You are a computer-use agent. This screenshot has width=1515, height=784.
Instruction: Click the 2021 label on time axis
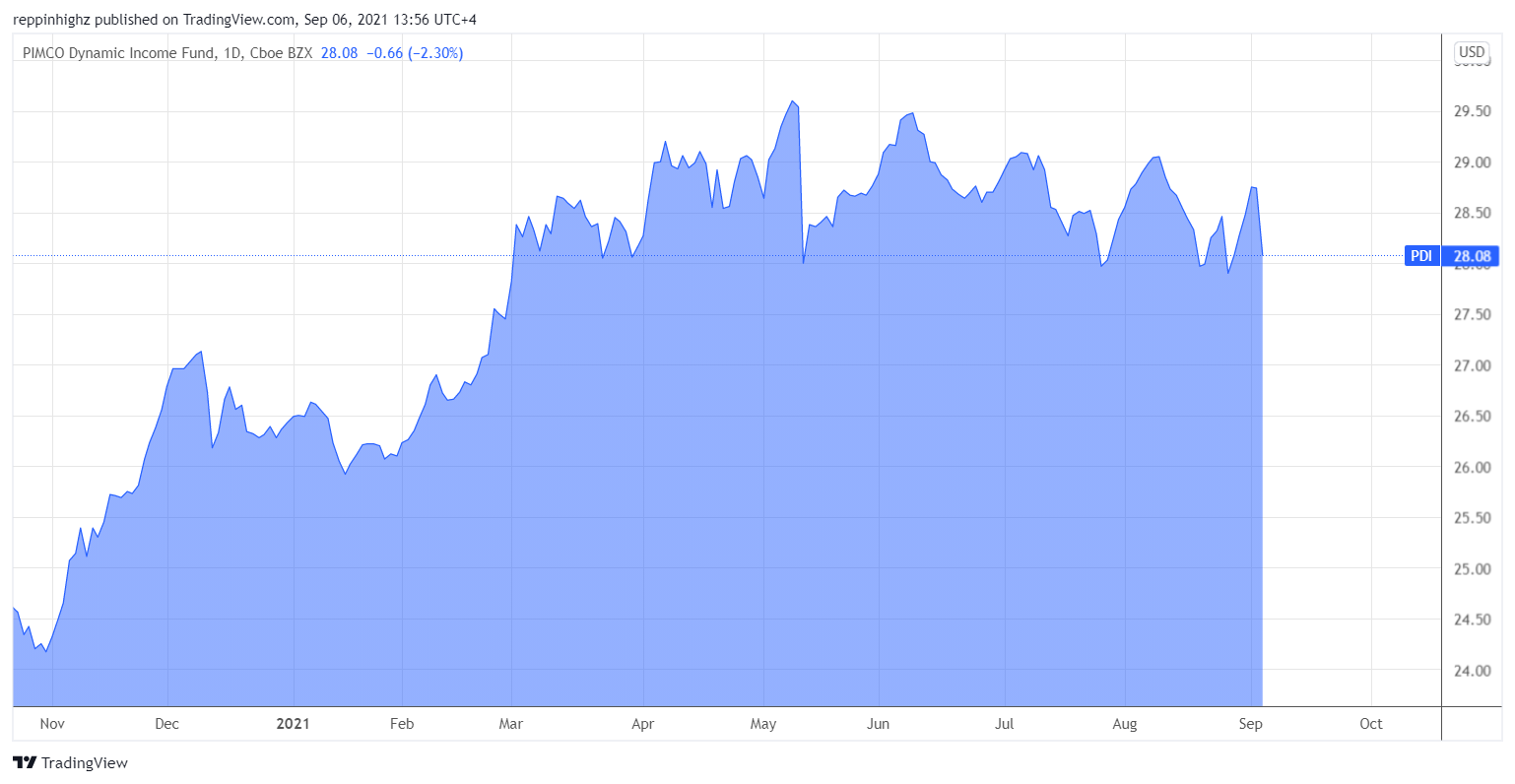tap(293, 724)
